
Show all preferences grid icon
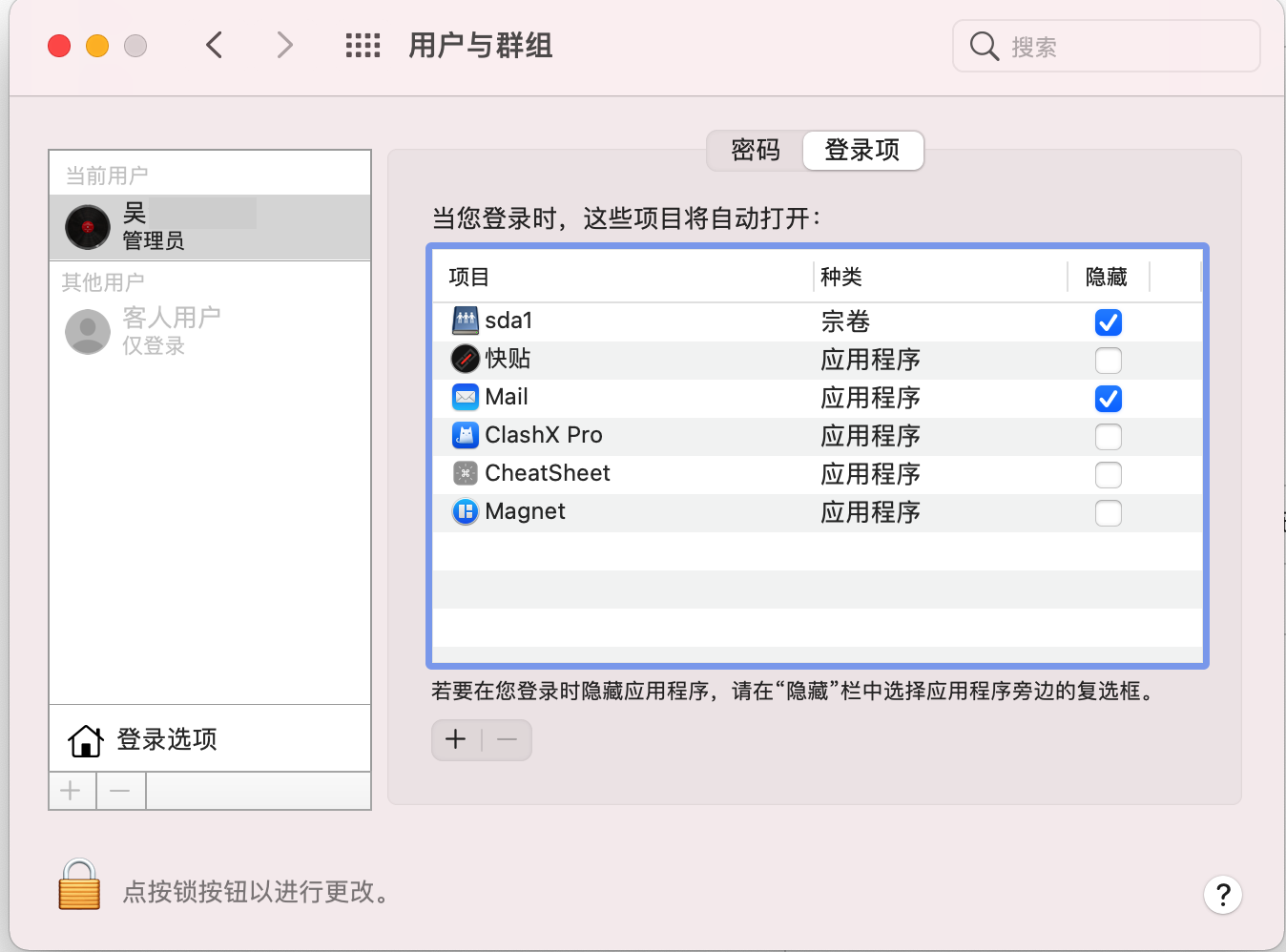(x=363, y=45)
